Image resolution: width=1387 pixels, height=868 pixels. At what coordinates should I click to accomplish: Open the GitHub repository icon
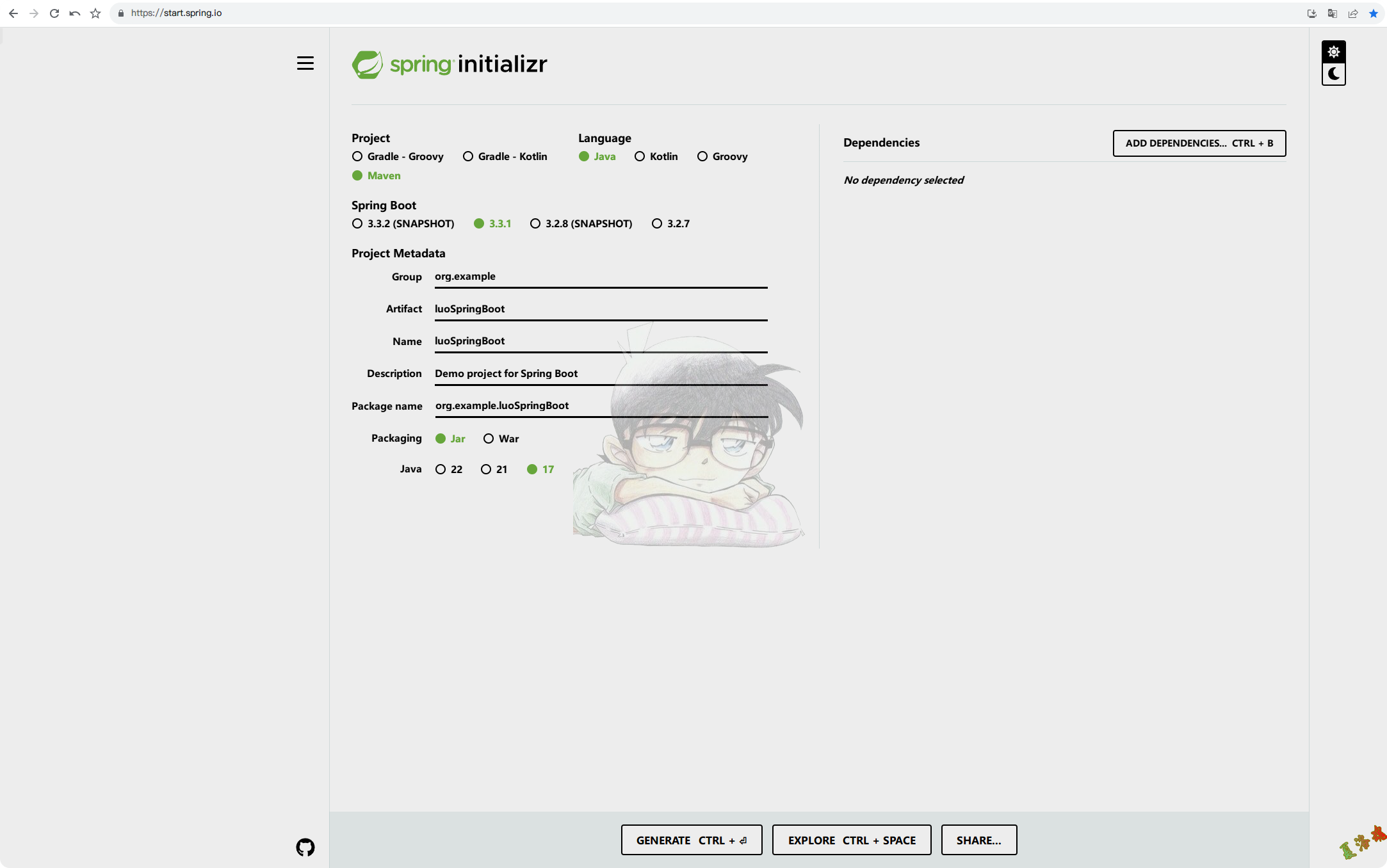click(305, 848)
